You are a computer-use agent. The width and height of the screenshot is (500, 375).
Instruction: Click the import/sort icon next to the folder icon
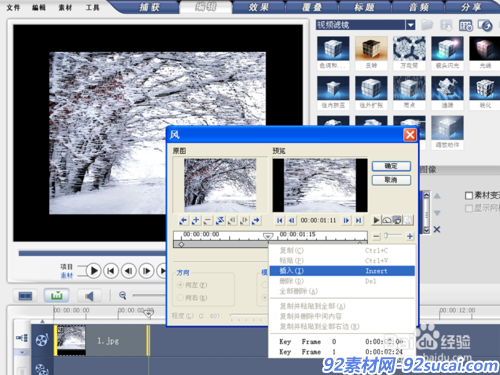coord(446,25)
